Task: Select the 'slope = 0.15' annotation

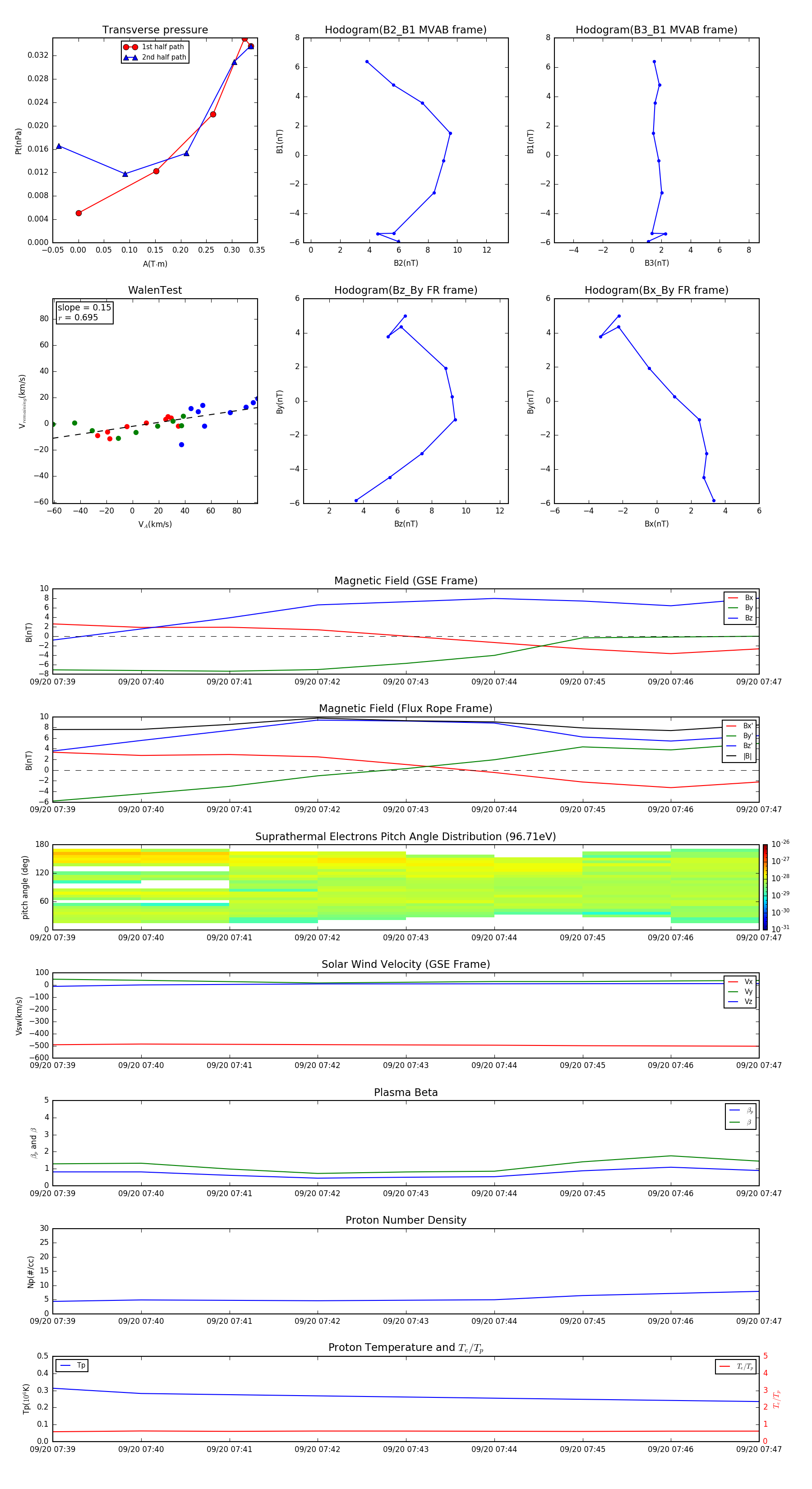Action: point(84,308)
